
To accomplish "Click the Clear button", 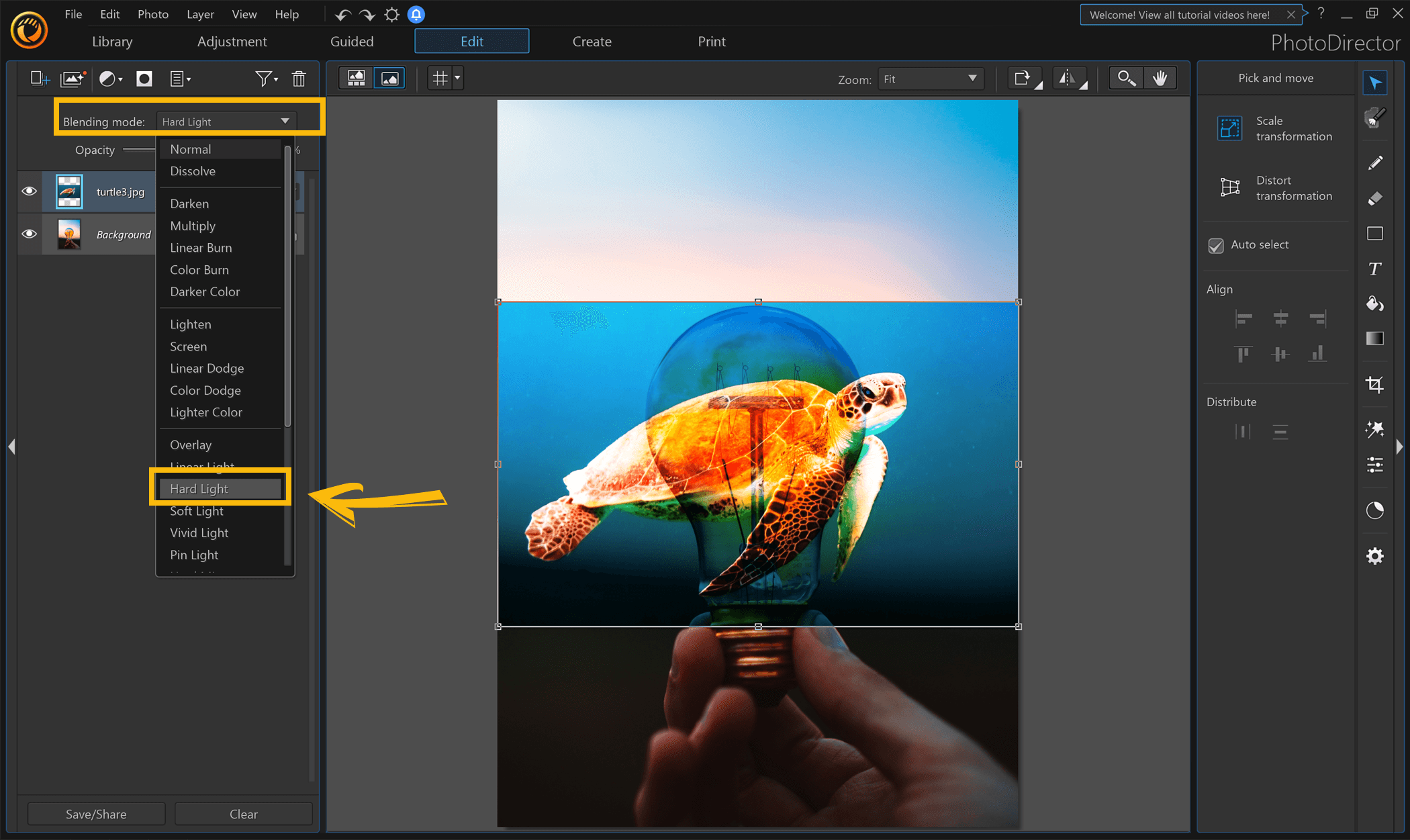I will [x=243, y=814].
